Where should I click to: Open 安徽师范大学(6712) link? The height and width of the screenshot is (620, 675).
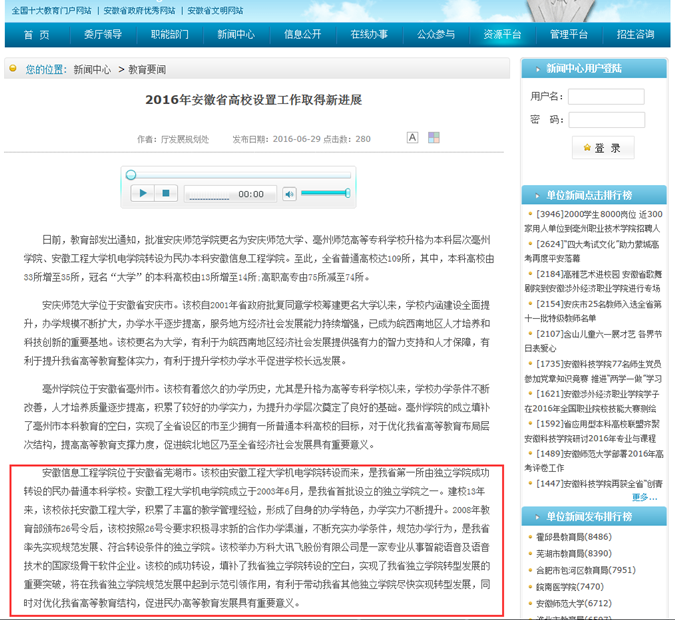point(573,604)
